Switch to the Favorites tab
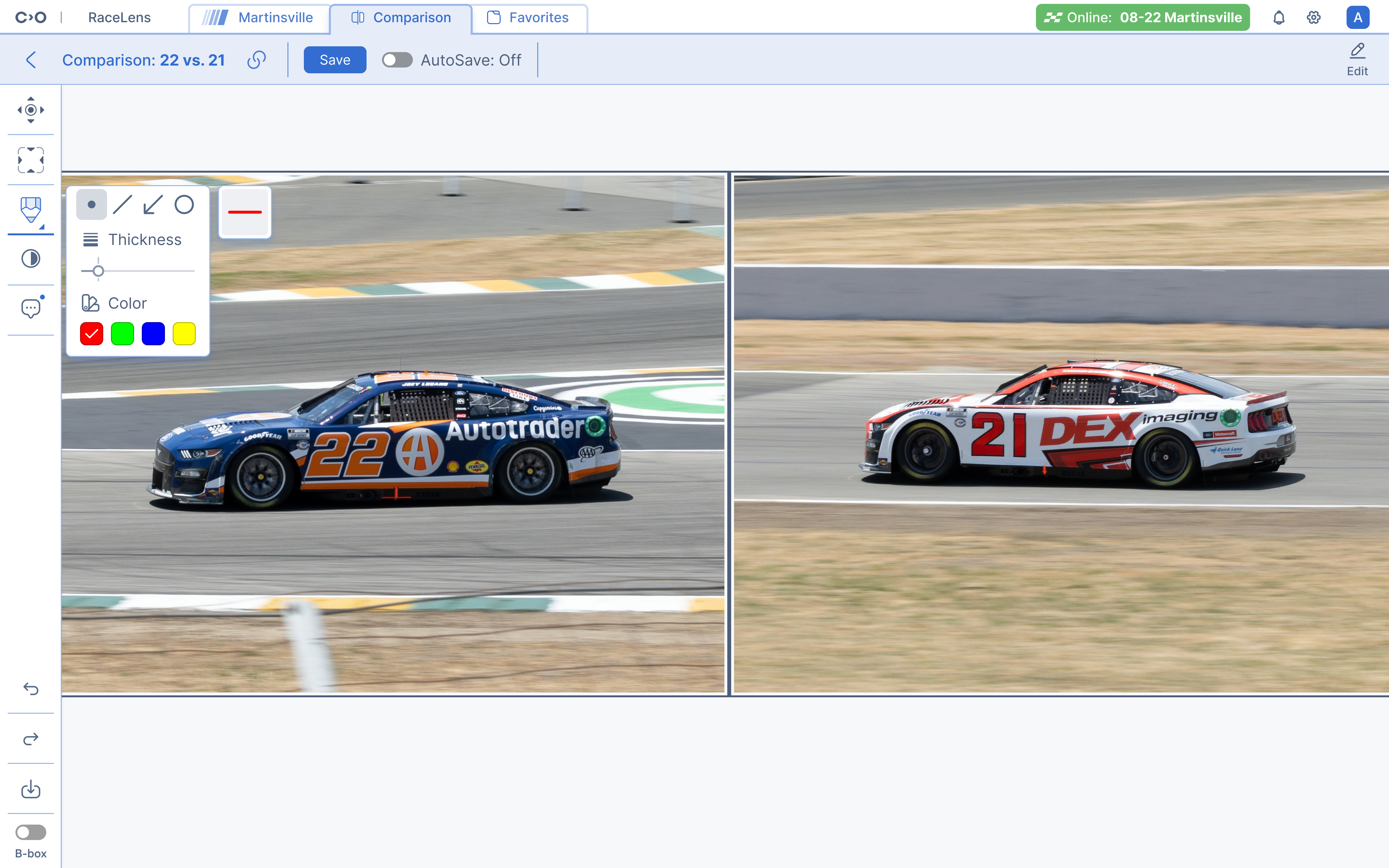The width and height of the screenshot is (1389, 868). point(529,18)
